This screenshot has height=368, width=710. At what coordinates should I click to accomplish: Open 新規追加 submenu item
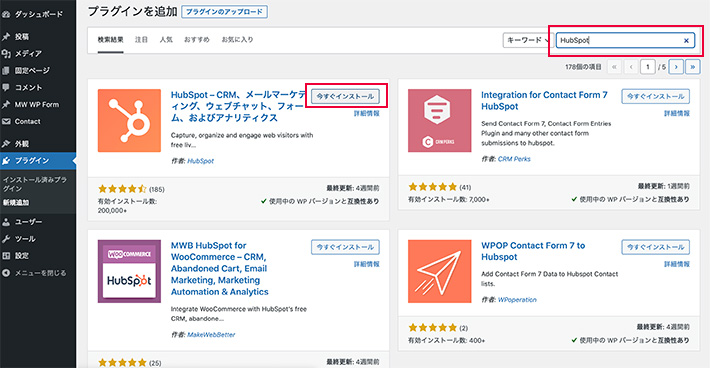coord(16,202)
